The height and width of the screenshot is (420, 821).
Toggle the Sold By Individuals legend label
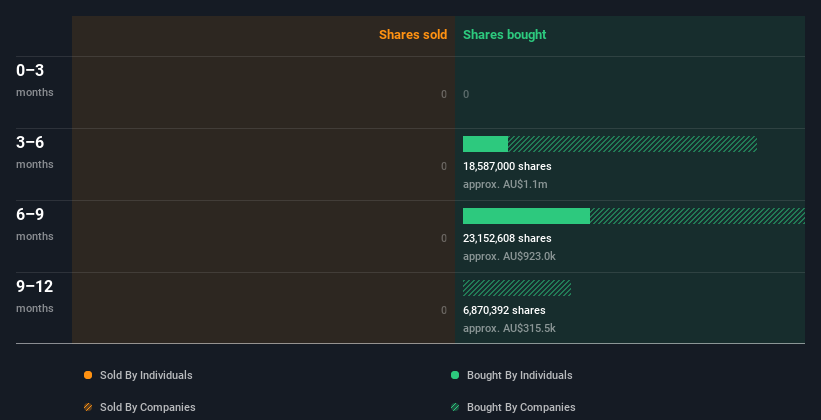pyautogui.click(x=146, y=375)
